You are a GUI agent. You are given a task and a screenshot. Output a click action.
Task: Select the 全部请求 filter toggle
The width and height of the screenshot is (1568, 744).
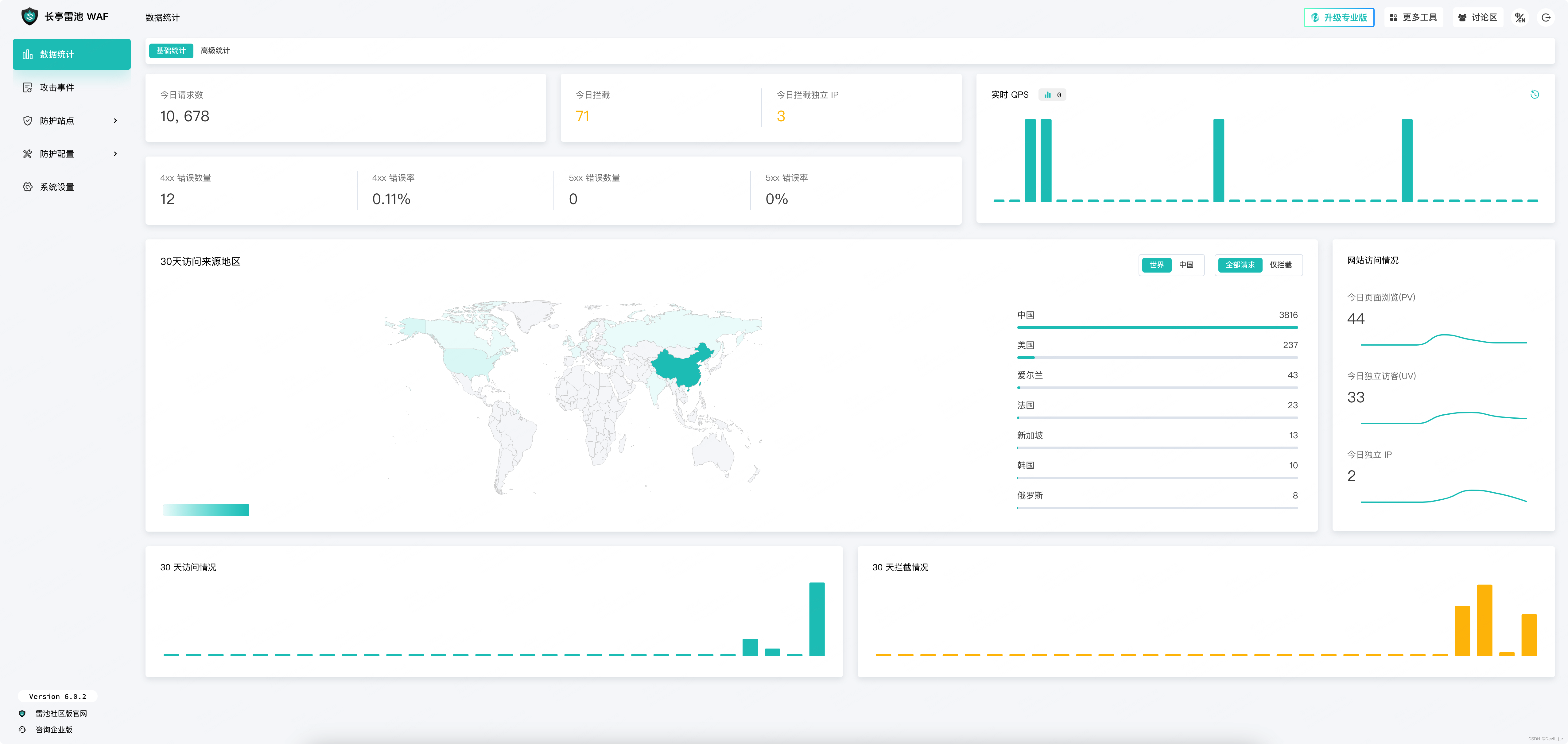point(1240,265)
